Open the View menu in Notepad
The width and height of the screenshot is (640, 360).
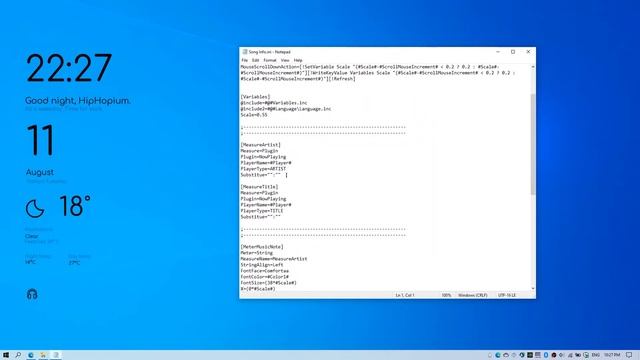click(285, 60)
